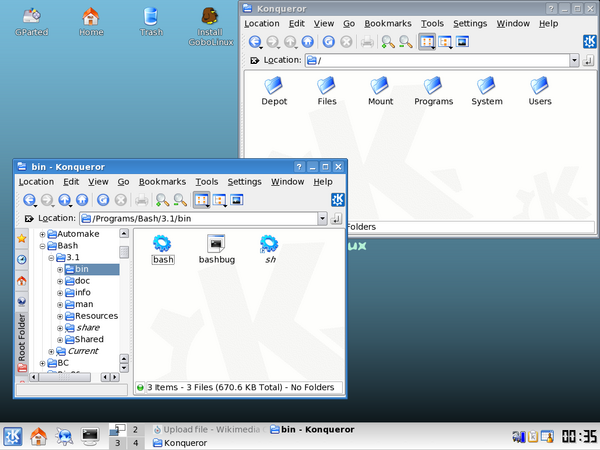The width and height of the screenshot is (600, 450).
Task: Switch to Tree View in bin window
Action: [x=219, y=200]
